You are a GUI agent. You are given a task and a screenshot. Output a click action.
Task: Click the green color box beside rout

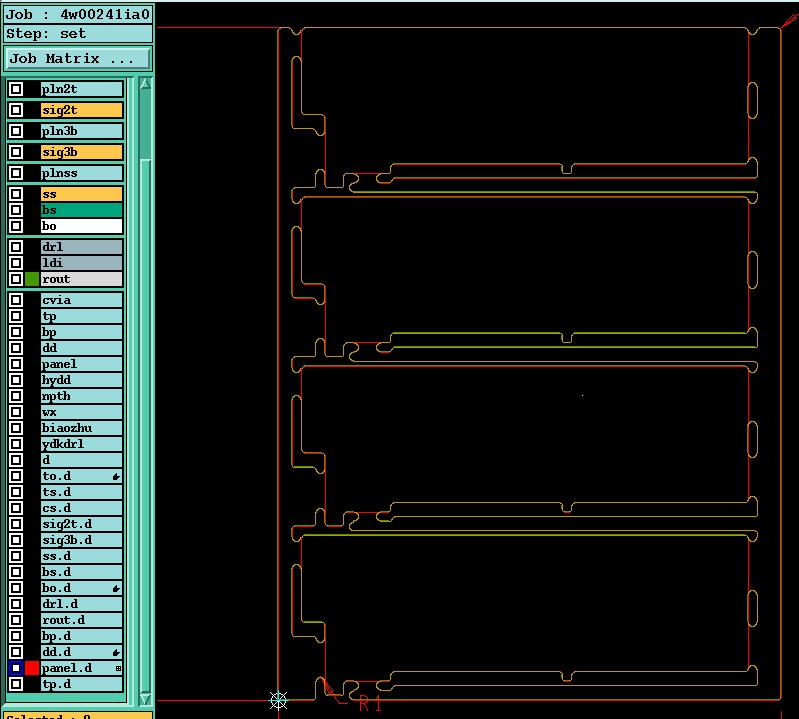(x=32, y=279)
